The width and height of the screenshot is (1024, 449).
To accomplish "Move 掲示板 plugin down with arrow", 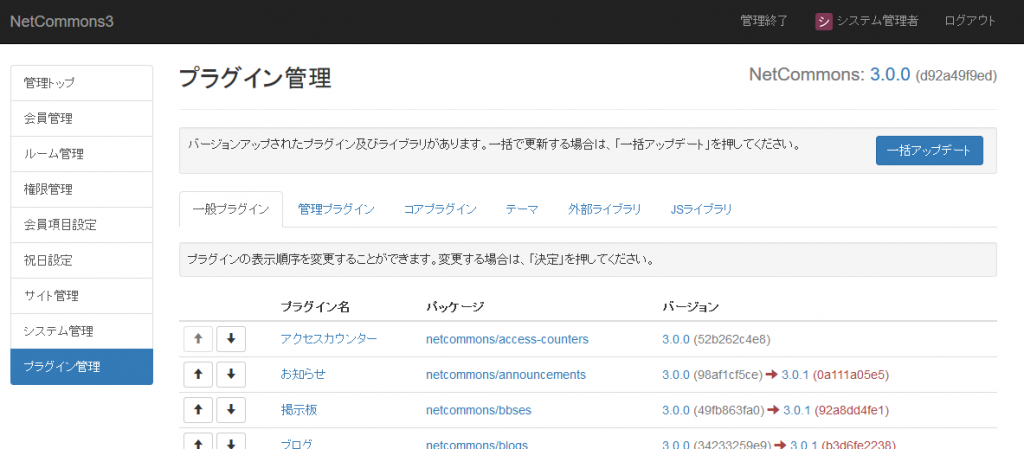I will (x=231, y=410).
